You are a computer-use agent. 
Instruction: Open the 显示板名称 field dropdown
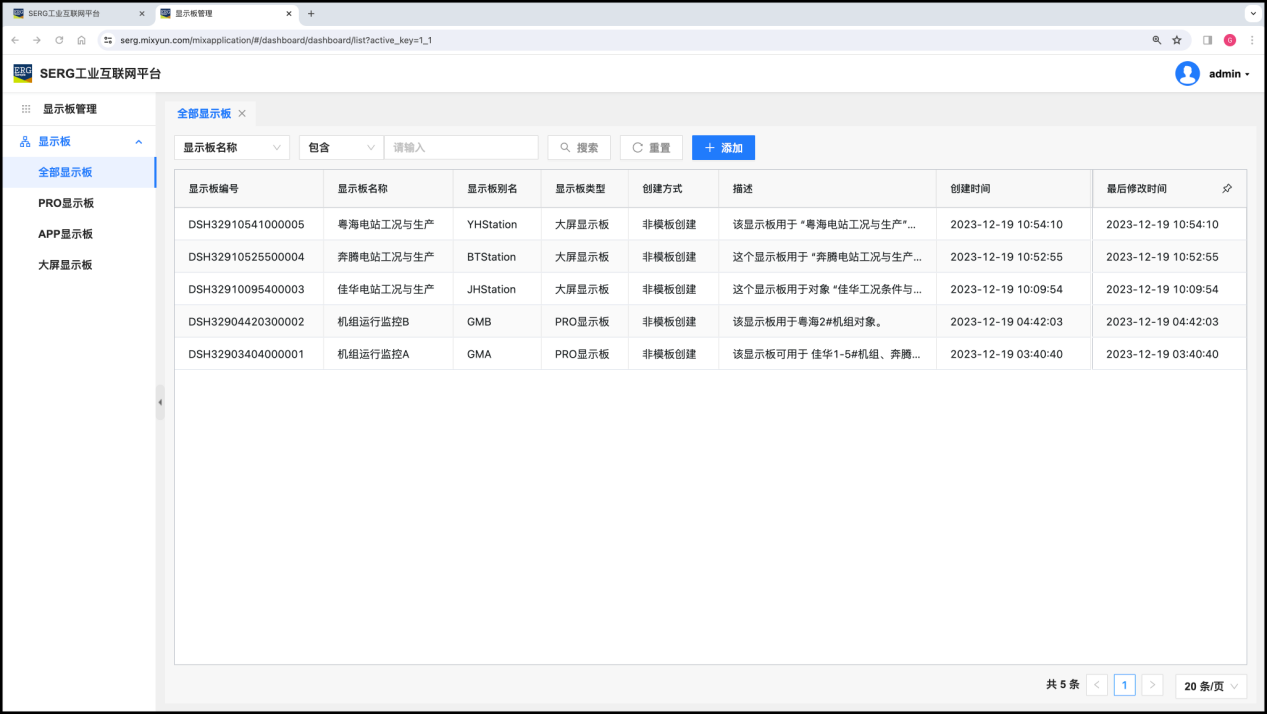click(232, 148)
